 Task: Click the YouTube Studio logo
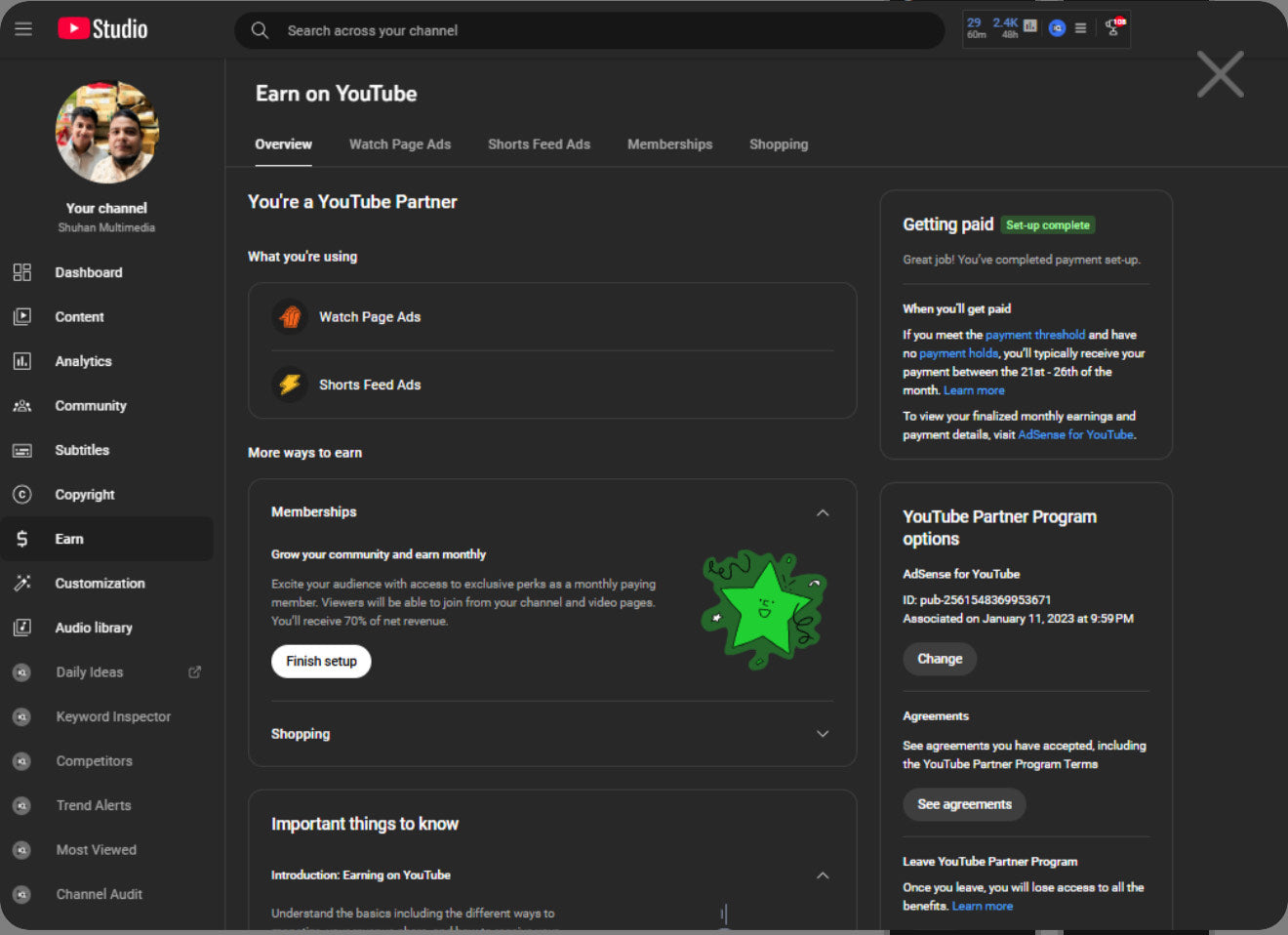102,29
